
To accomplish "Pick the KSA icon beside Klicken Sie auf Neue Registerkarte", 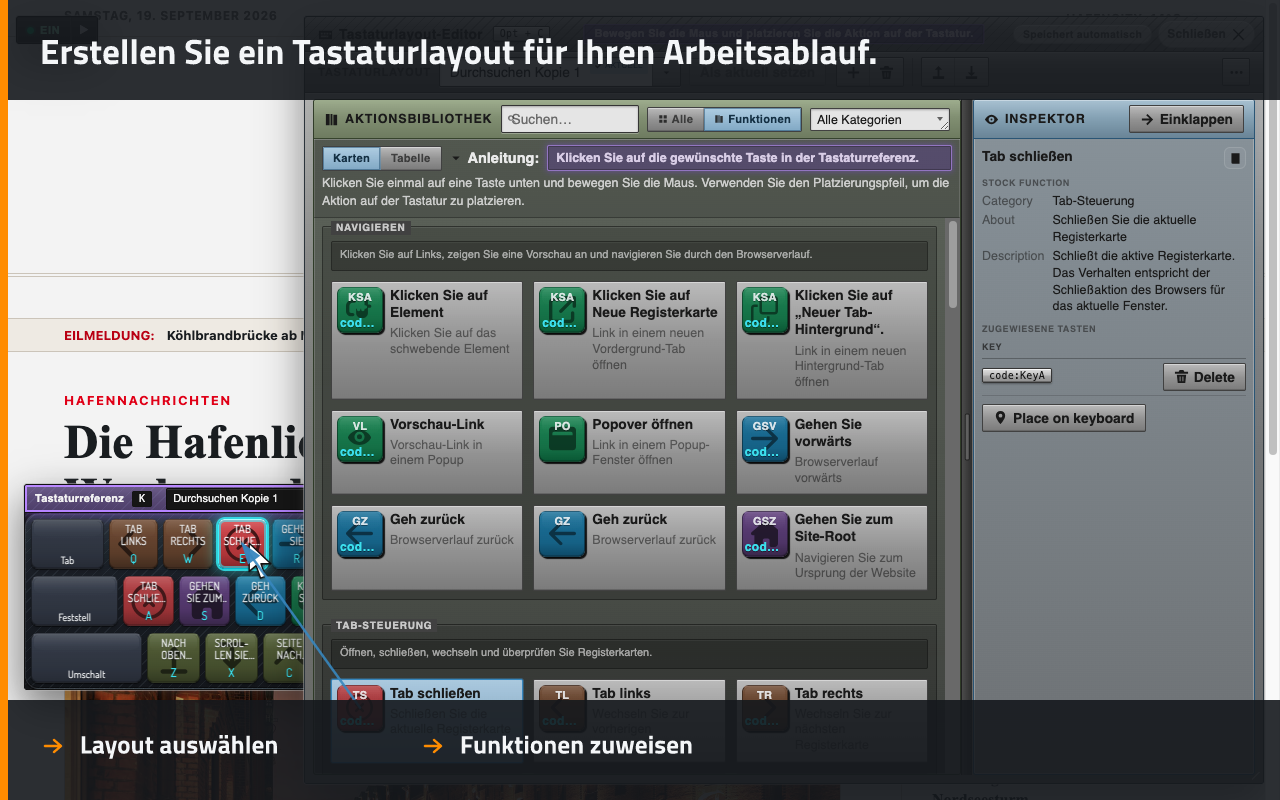I will click(x=563, y=310).
